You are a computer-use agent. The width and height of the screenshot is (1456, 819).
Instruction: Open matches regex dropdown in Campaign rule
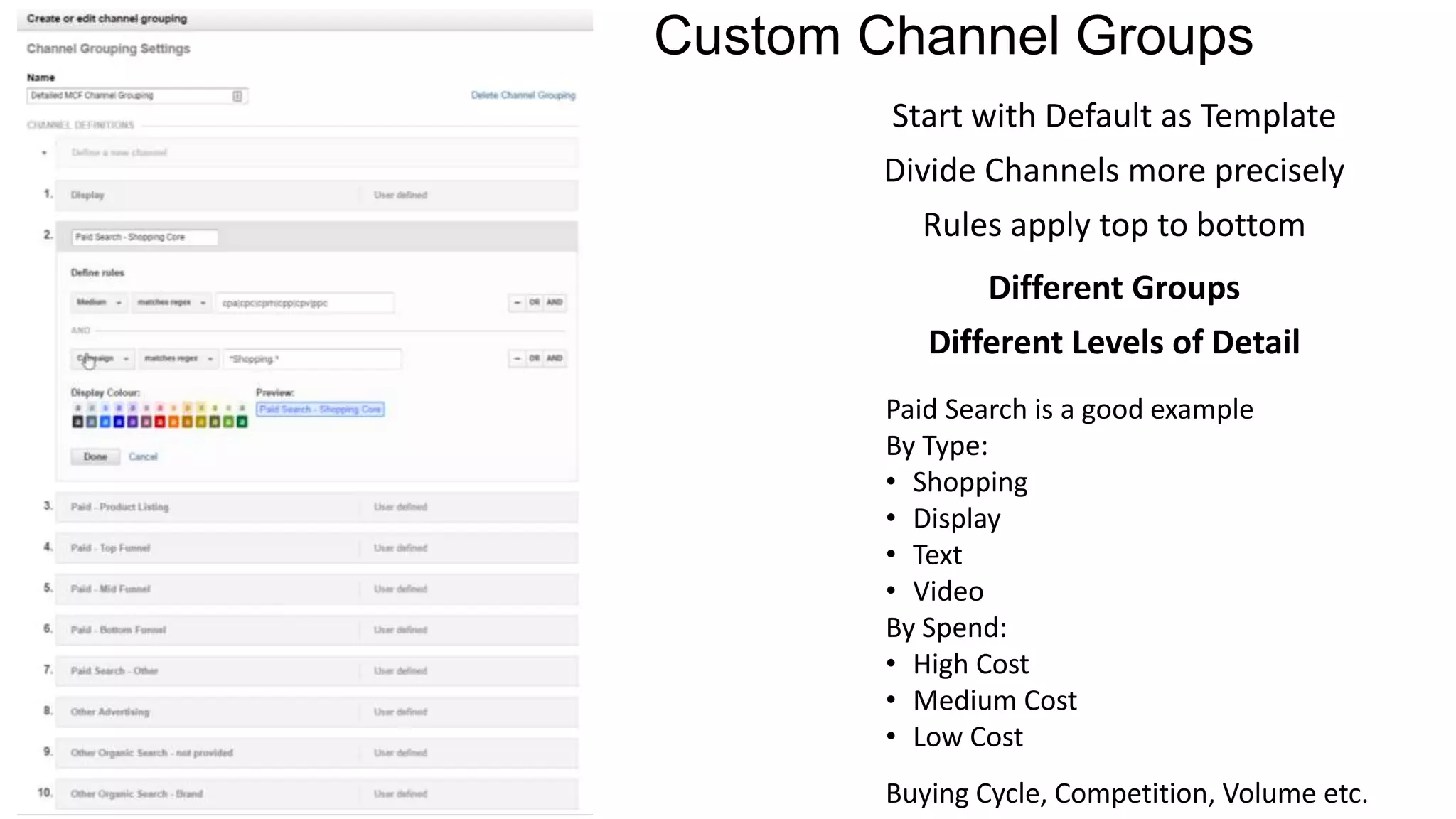178,358
